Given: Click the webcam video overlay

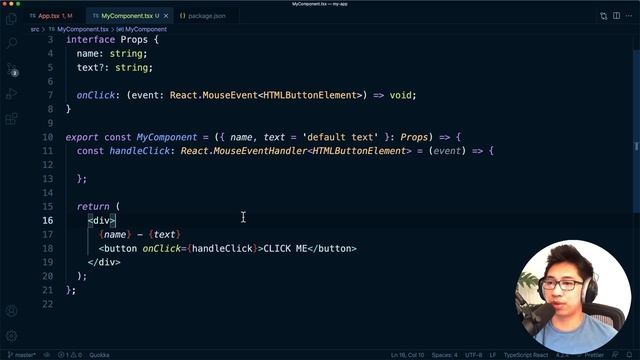Looking at the screenshot, I should [x=572, y=297].
